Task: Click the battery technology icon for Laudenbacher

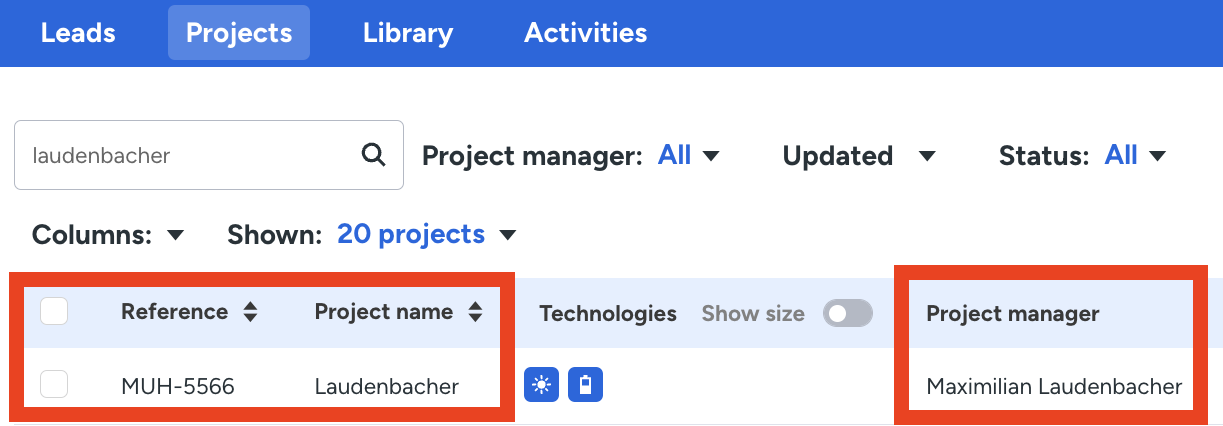Action: (x=585, y=385)
